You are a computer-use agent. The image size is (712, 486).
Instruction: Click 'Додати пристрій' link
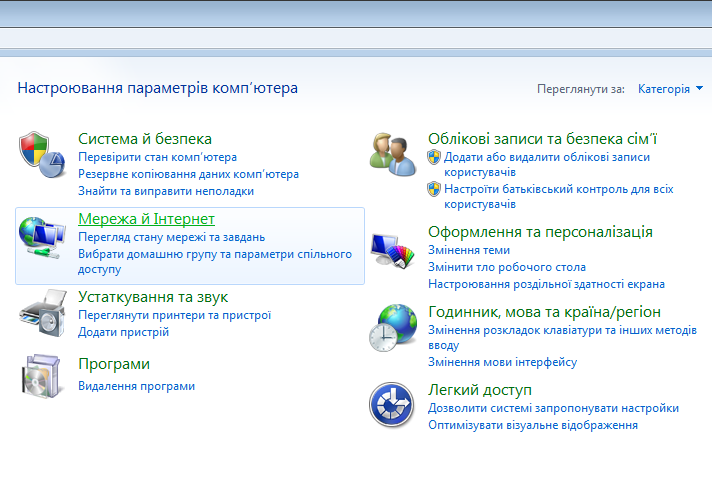click(124, 332)
